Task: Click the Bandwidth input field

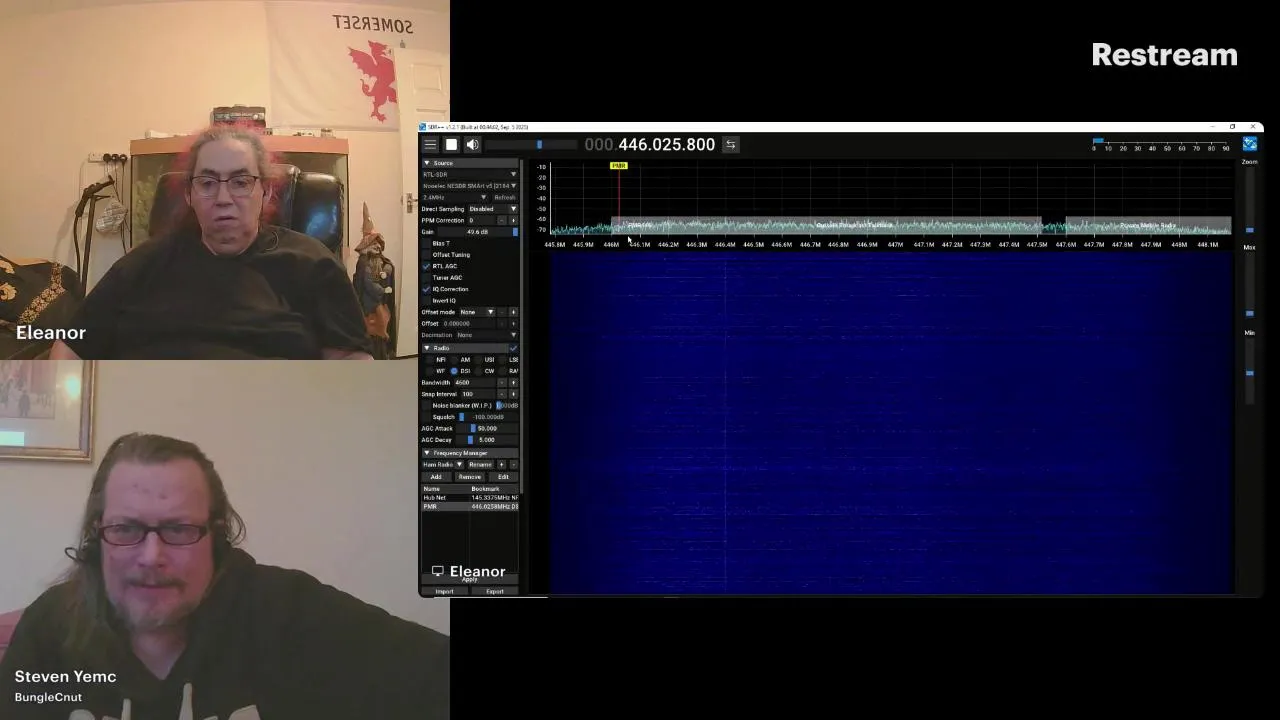Action: coord(475,383)
